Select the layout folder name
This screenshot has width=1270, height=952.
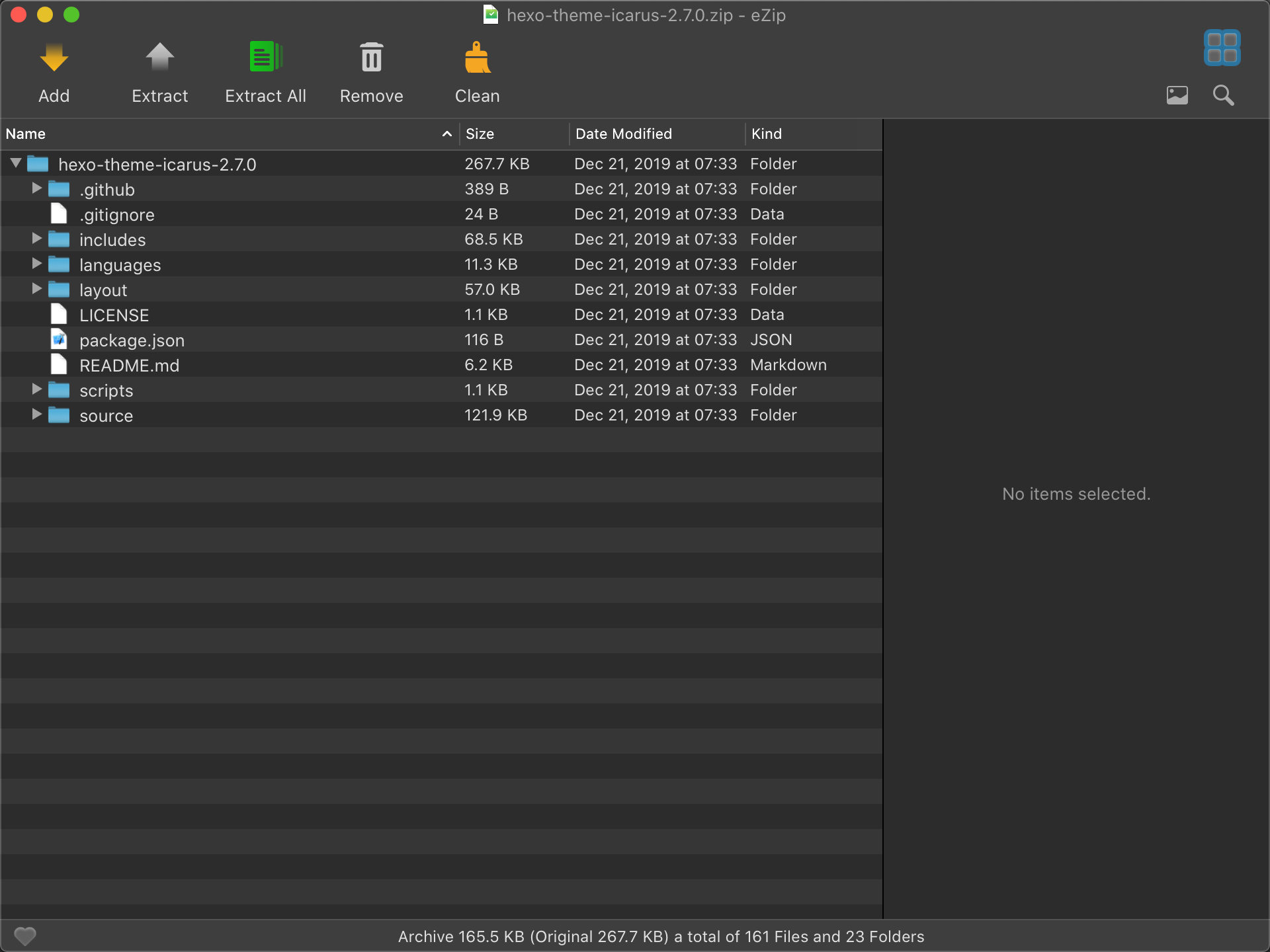click(x=103, y=290)
